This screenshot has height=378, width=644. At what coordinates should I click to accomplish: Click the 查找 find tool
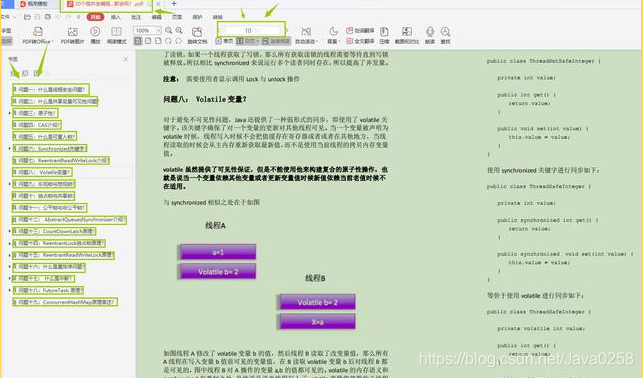(445, 35)
